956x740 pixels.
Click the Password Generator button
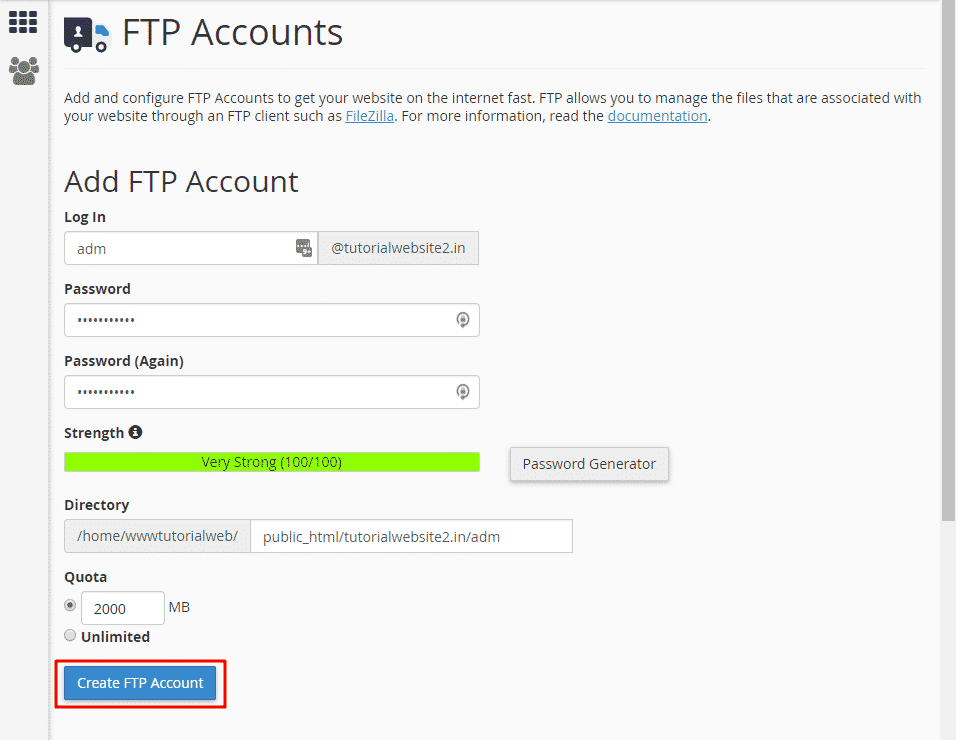pos(589,464)
